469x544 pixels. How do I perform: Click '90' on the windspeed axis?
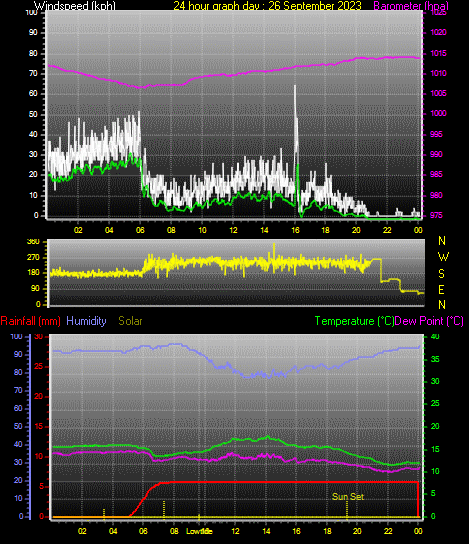click(x=33, y=33)
